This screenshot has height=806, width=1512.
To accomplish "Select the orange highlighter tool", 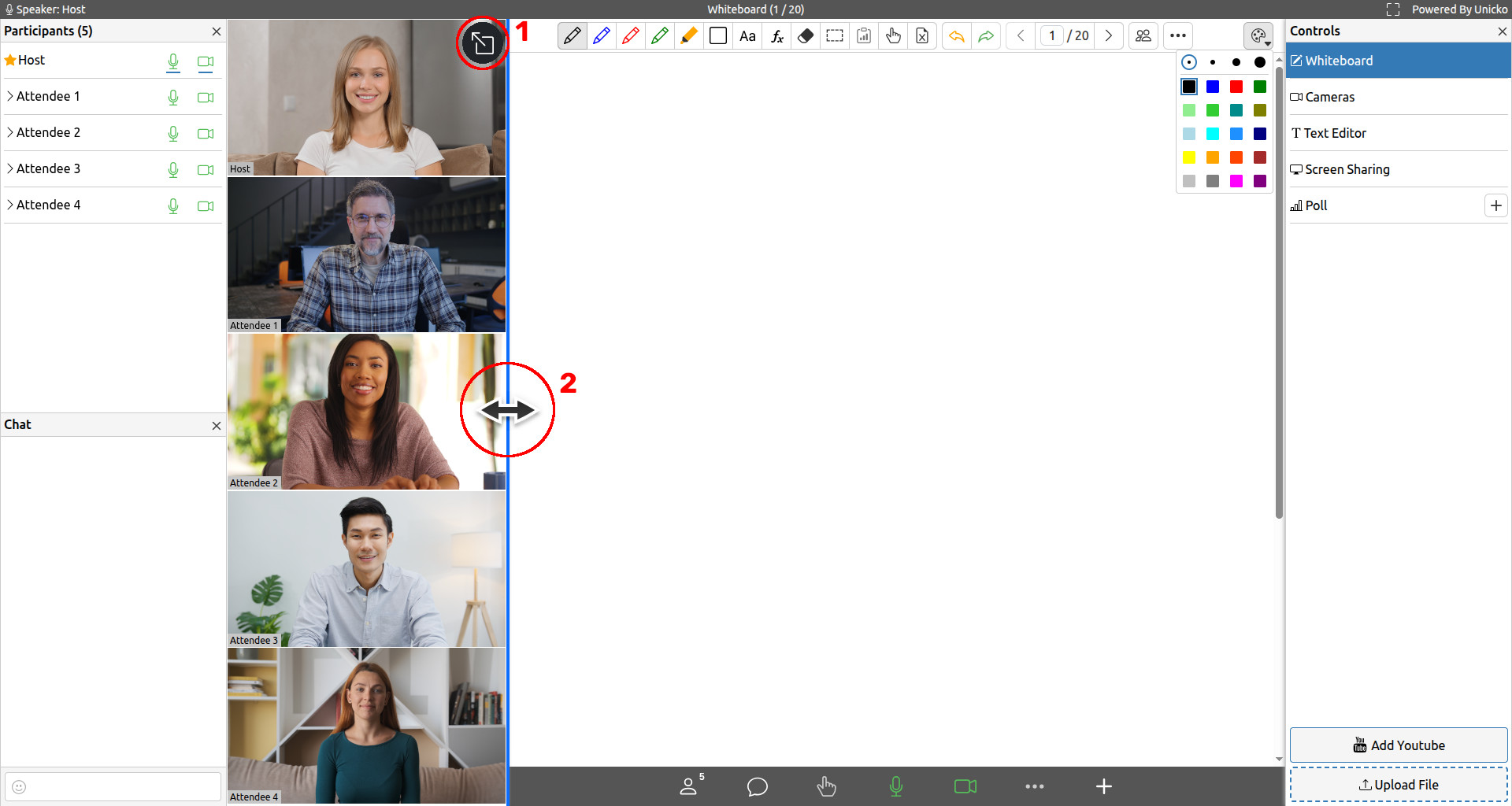I will [x=689, y=35].
